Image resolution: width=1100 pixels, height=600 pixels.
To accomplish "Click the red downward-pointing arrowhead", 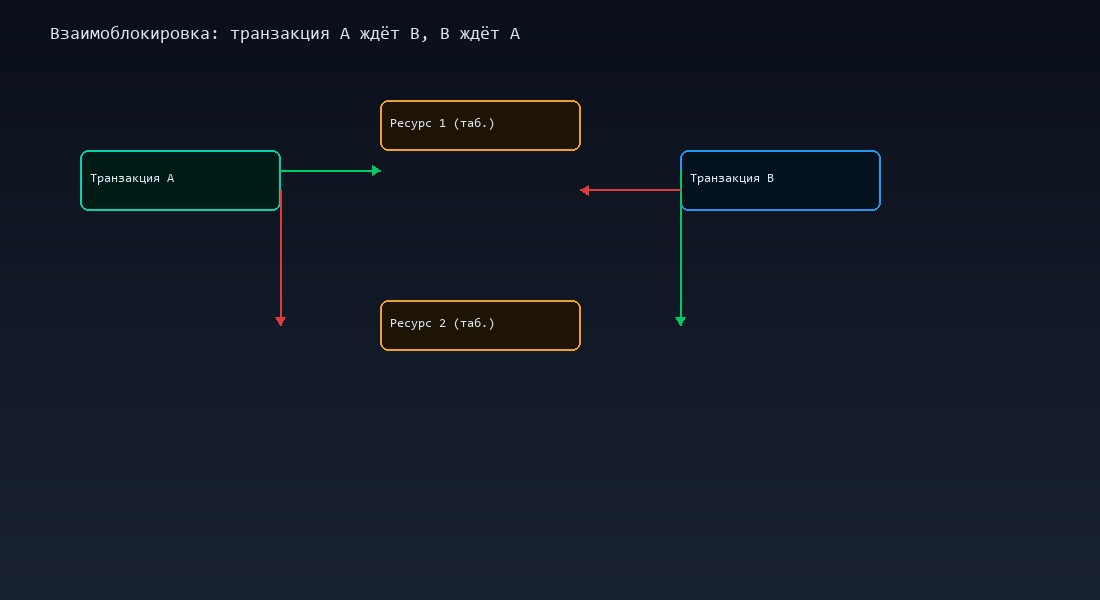I will [281, 321].
